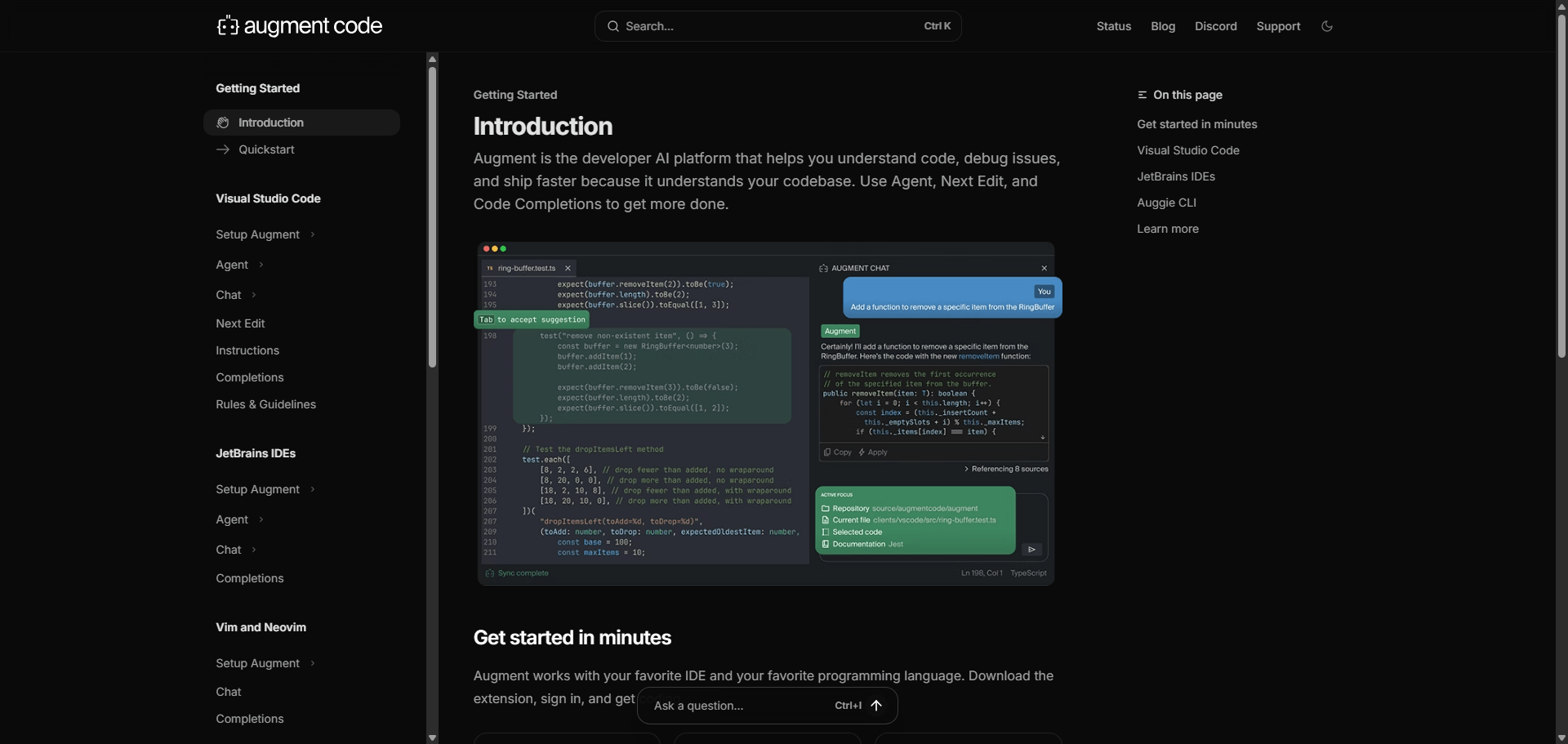
Task: Click the Augment editor screenshot image
Action: coord(765,413)
